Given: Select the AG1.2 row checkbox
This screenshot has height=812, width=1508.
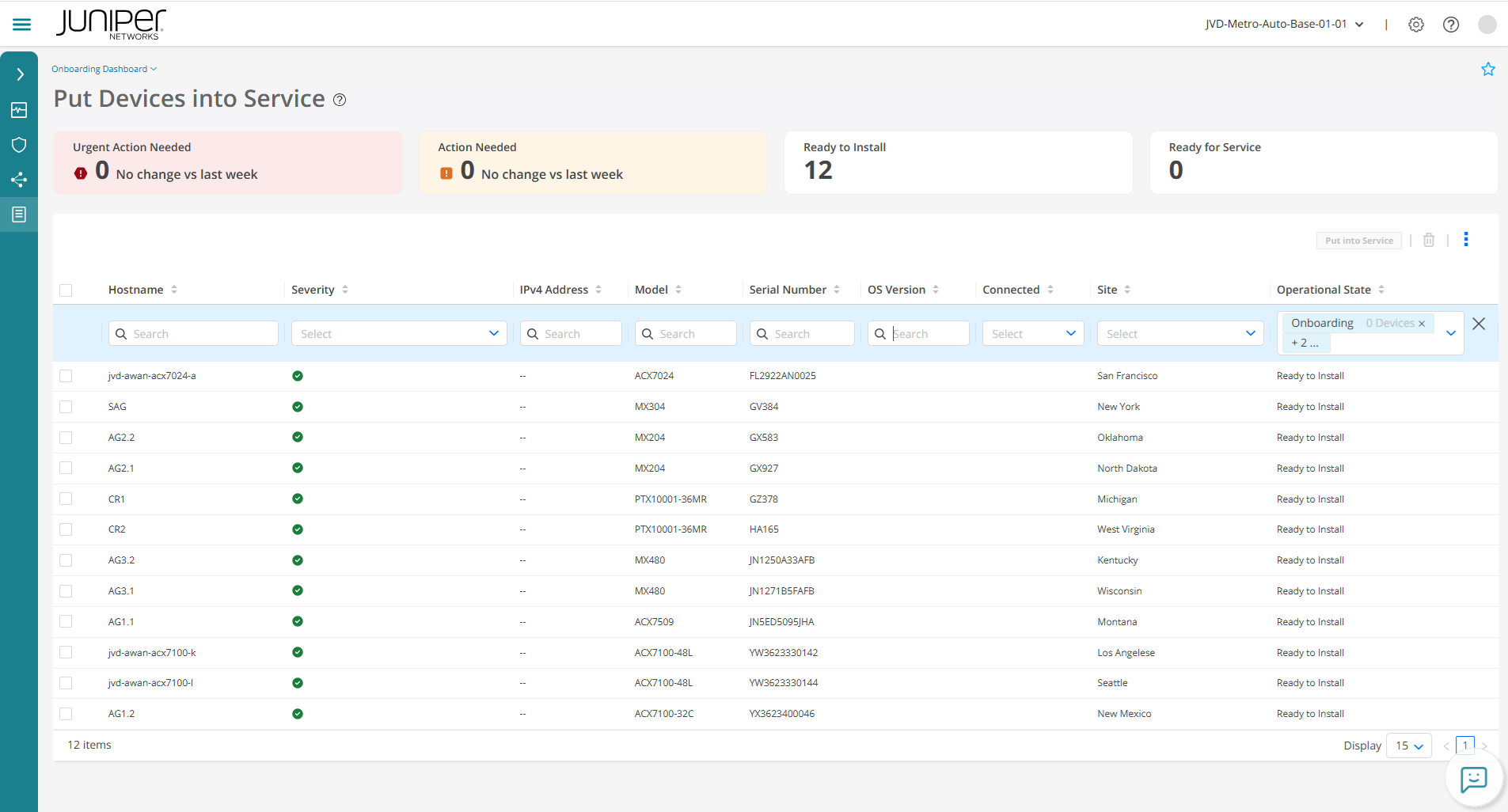Looking at the screenshot, I should point(66,714).
